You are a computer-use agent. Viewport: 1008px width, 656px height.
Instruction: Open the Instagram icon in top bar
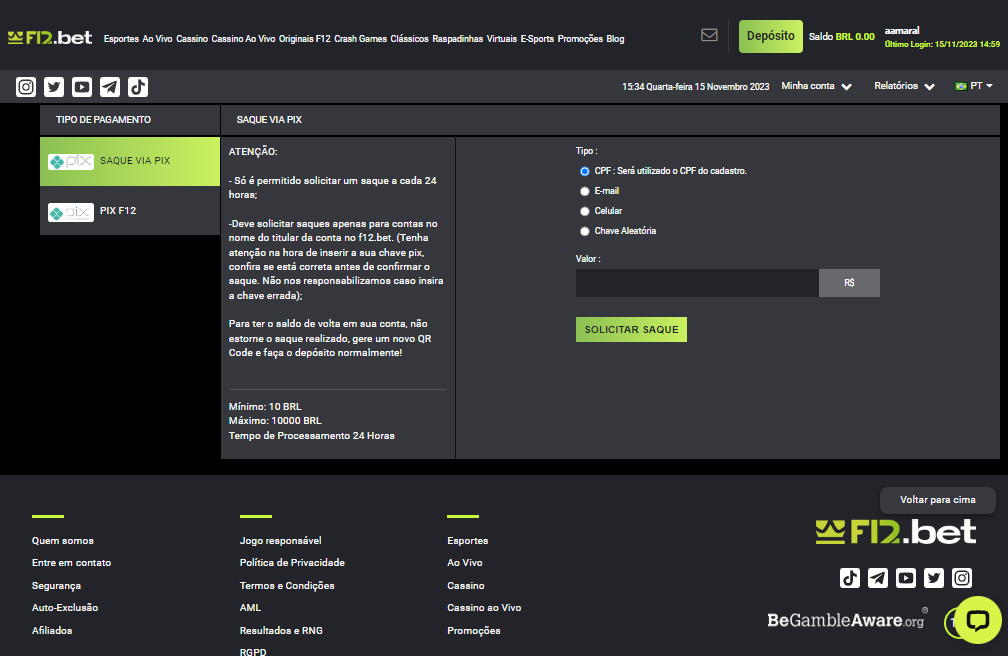[26, 87]
